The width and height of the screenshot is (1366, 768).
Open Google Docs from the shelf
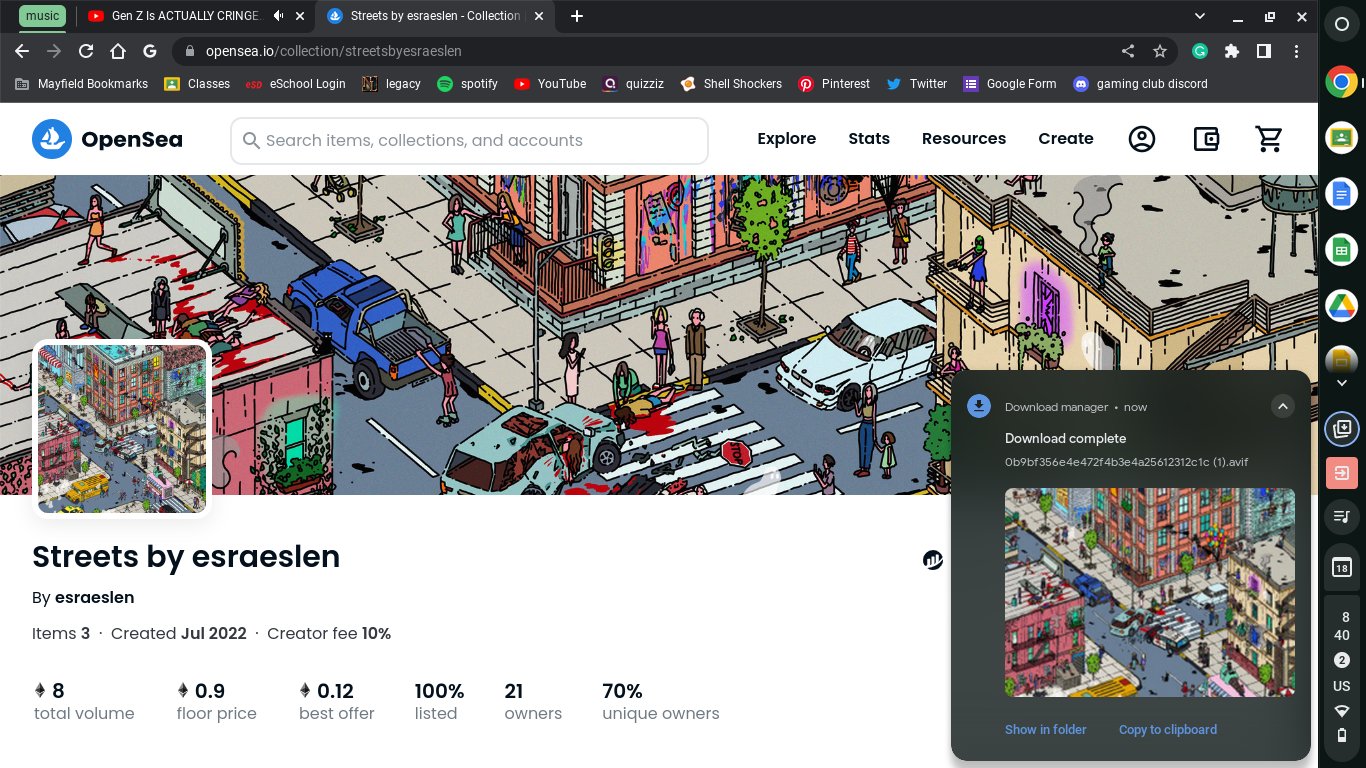[x=1341, y=194]
